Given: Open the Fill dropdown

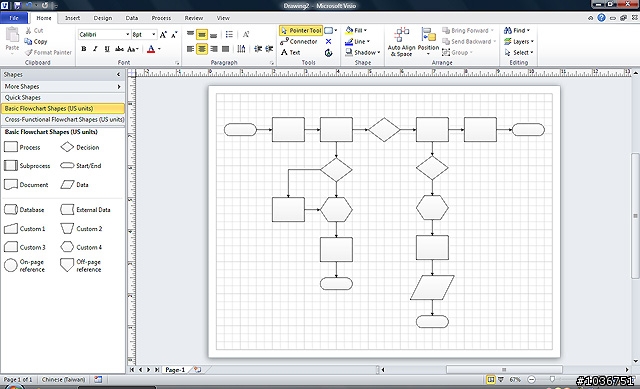Looking at the screenshot, I should click(x=356, y=31).
